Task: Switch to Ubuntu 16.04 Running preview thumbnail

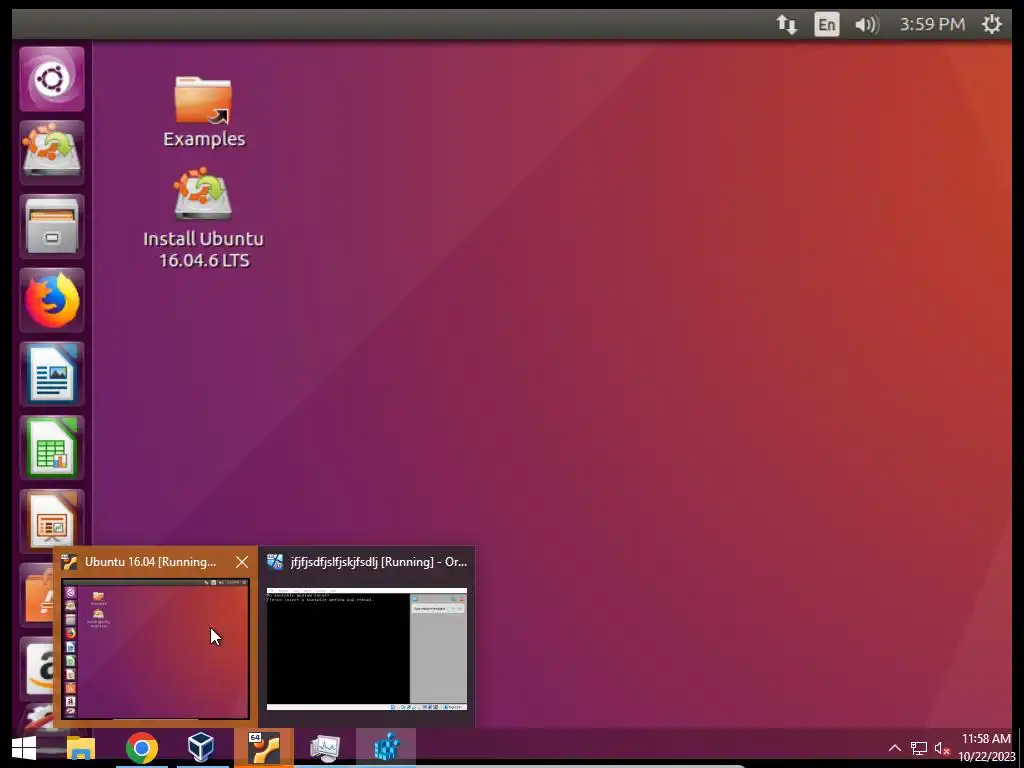Action: [155, 648]
